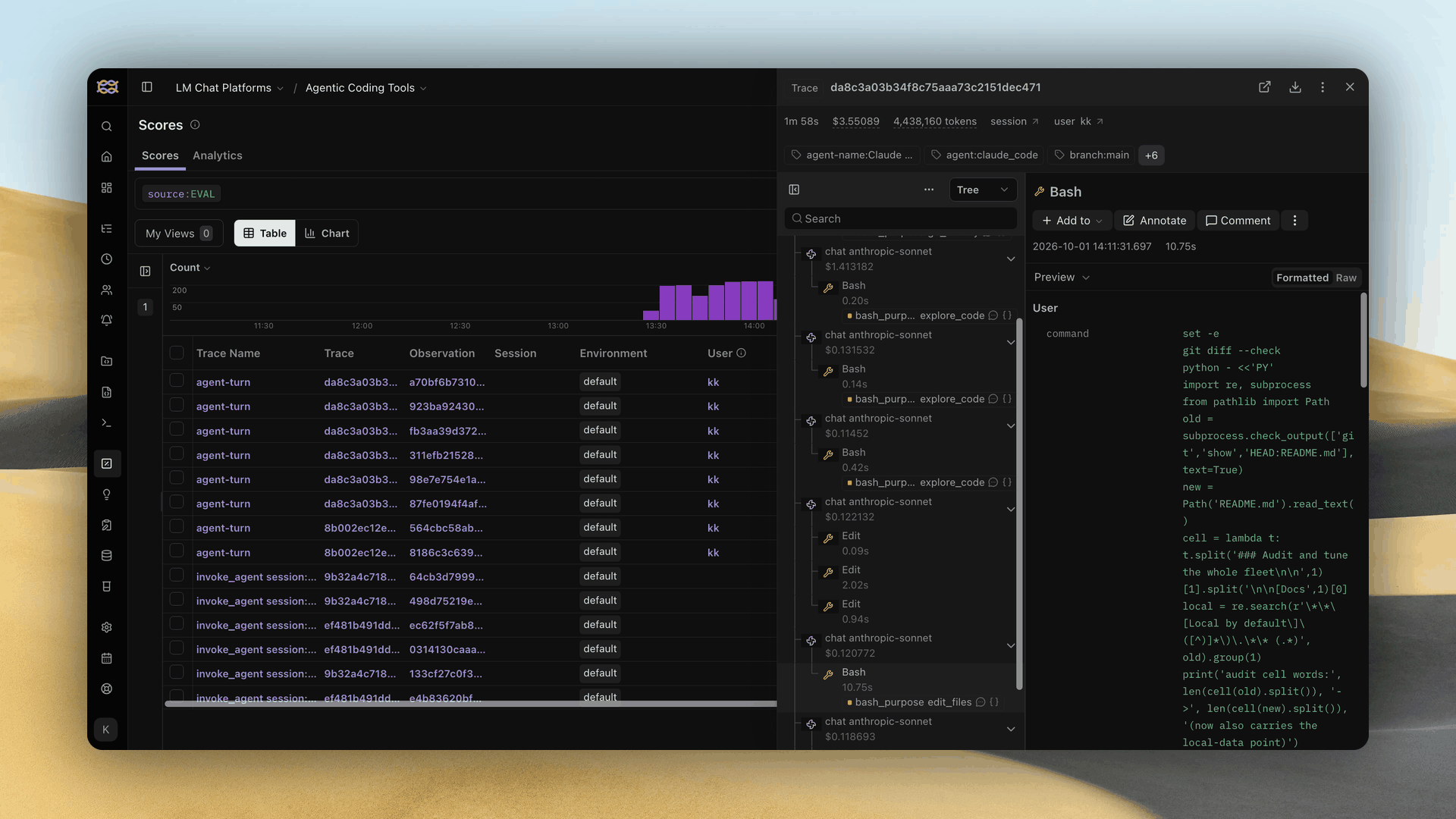The image size is (1456, 819).
Task: Select checkbox for first agent-turn row
Action: click(177, 381)
